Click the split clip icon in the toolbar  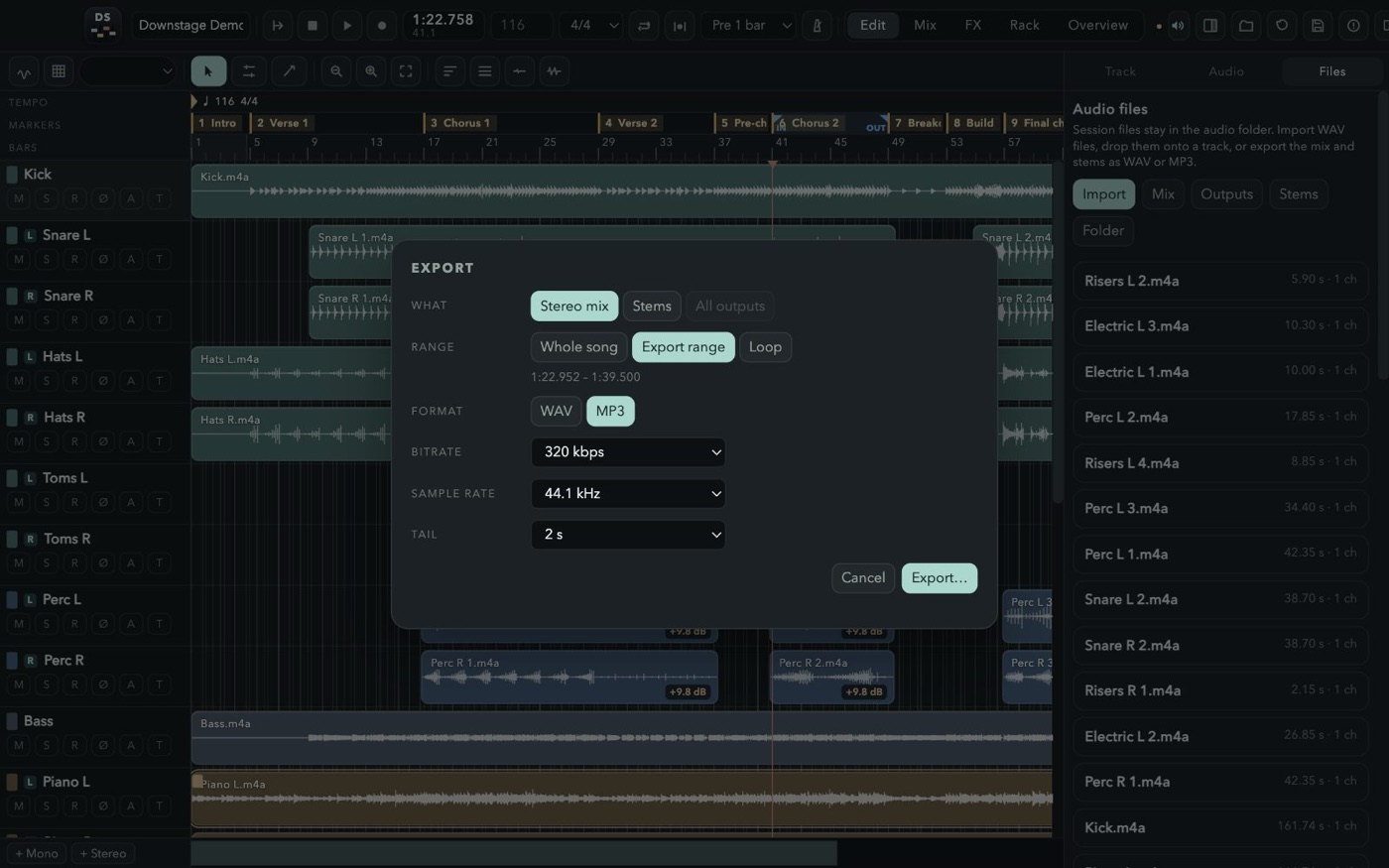pos(519,71)
